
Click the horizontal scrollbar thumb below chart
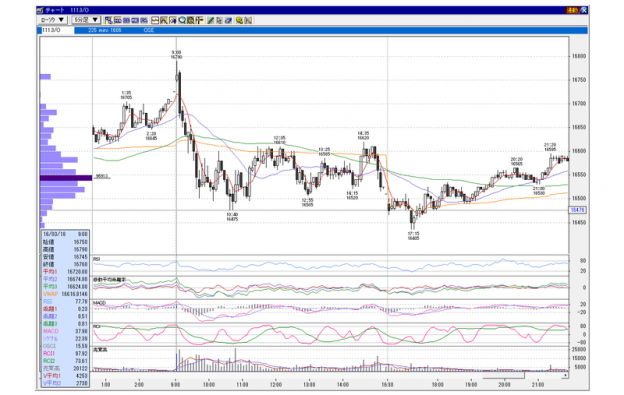click(x=503, y=375)
